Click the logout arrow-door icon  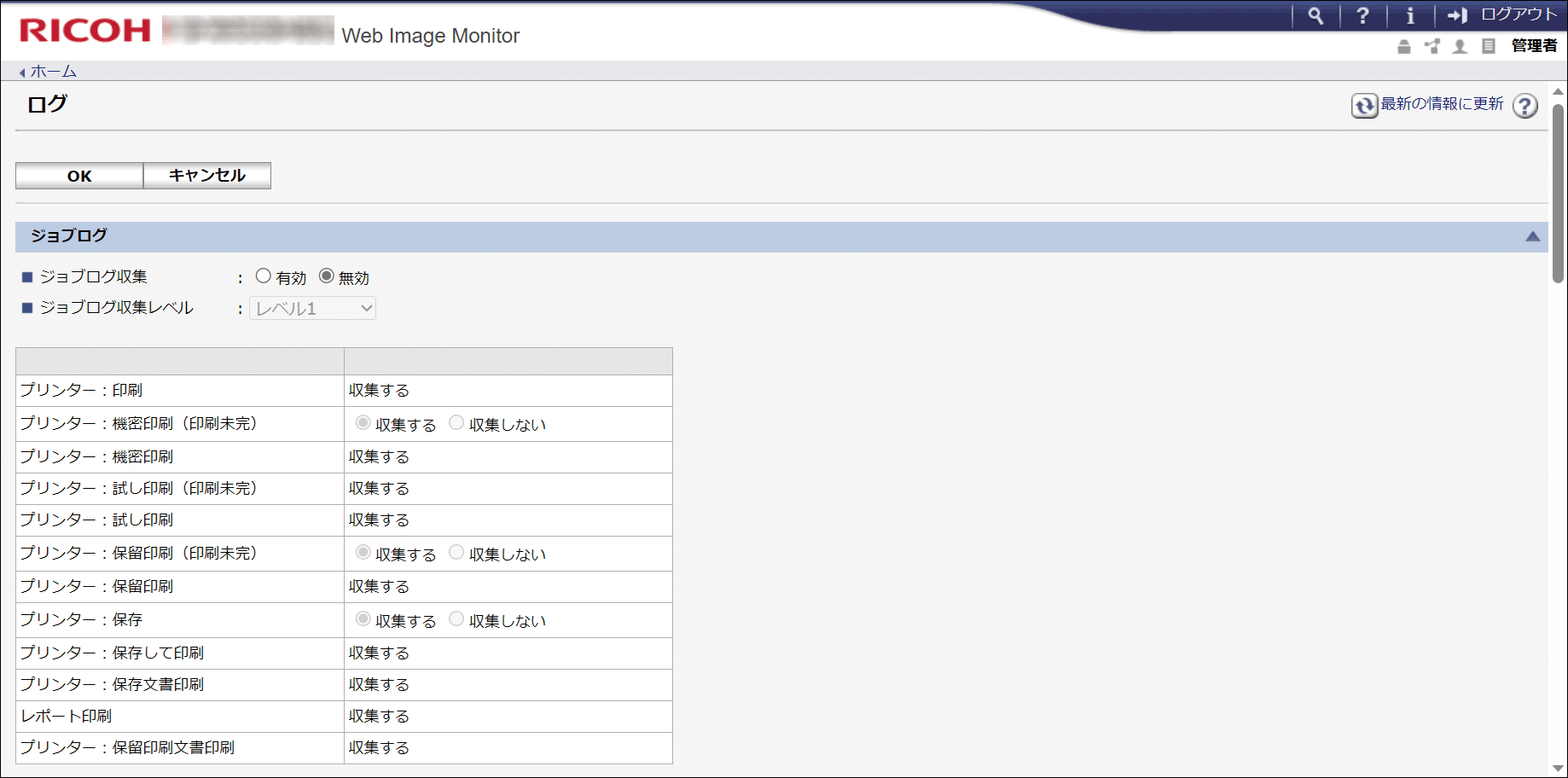click(1457, 15)
